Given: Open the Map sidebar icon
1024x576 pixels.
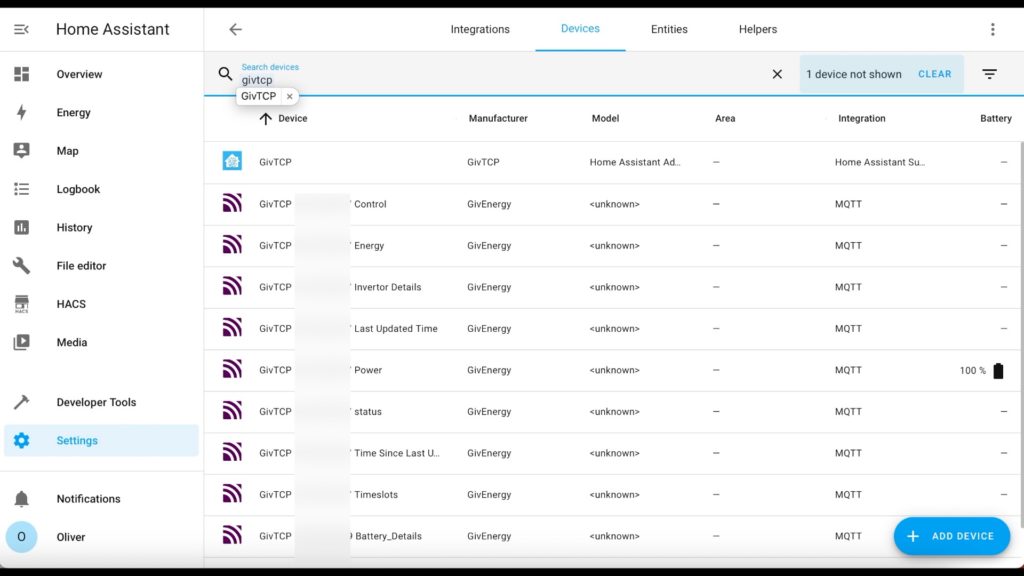Looking at the screenshot, I should tap(22, 150).
